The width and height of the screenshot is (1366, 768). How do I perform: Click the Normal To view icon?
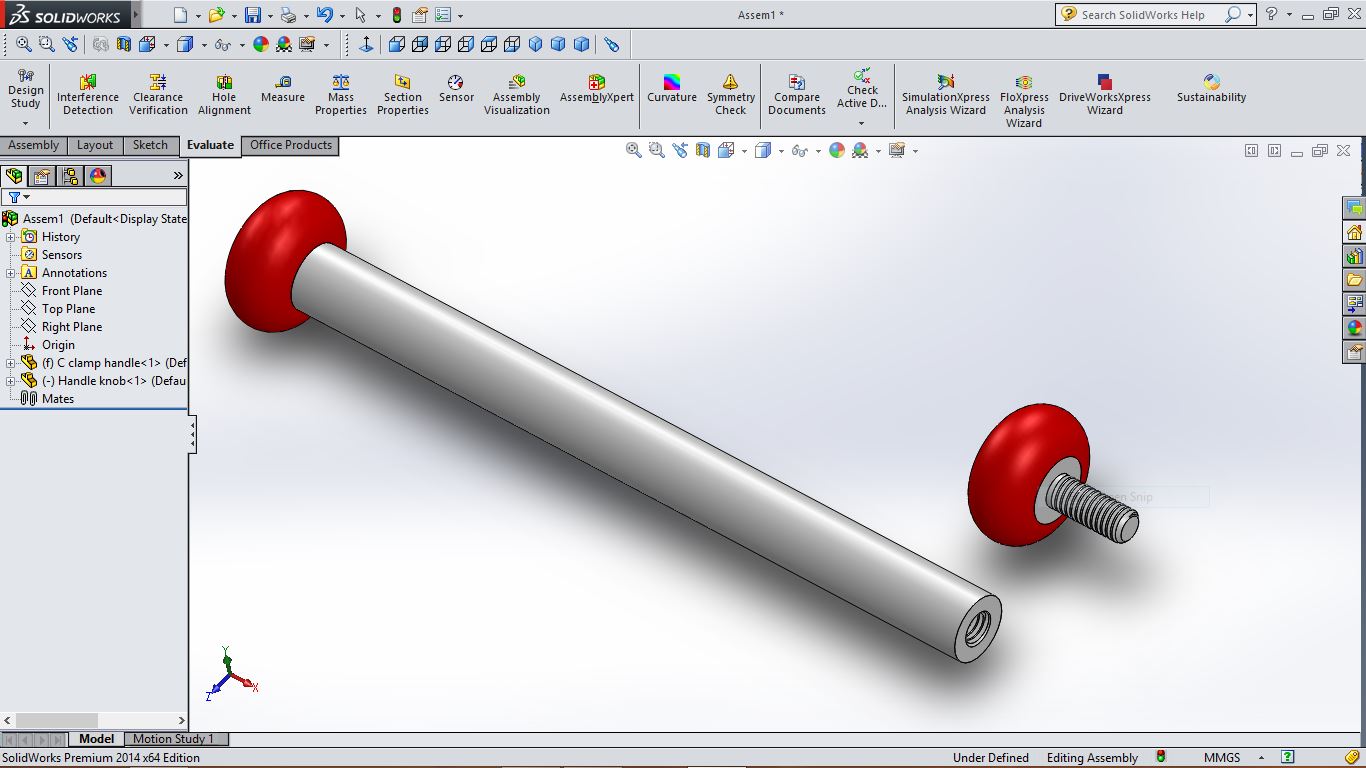366,44
